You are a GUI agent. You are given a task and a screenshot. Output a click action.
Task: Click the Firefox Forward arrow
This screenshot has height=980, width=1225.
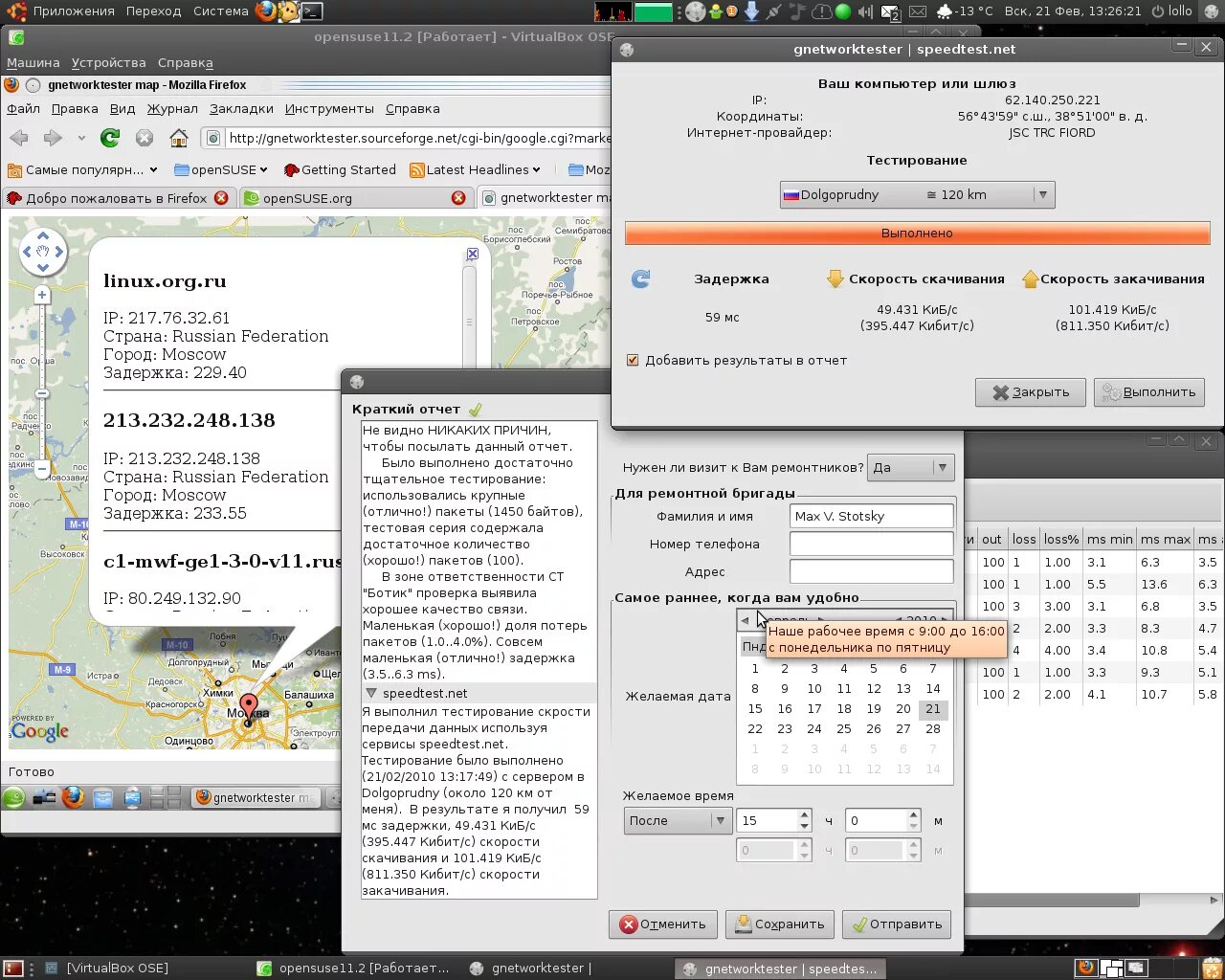53,138
